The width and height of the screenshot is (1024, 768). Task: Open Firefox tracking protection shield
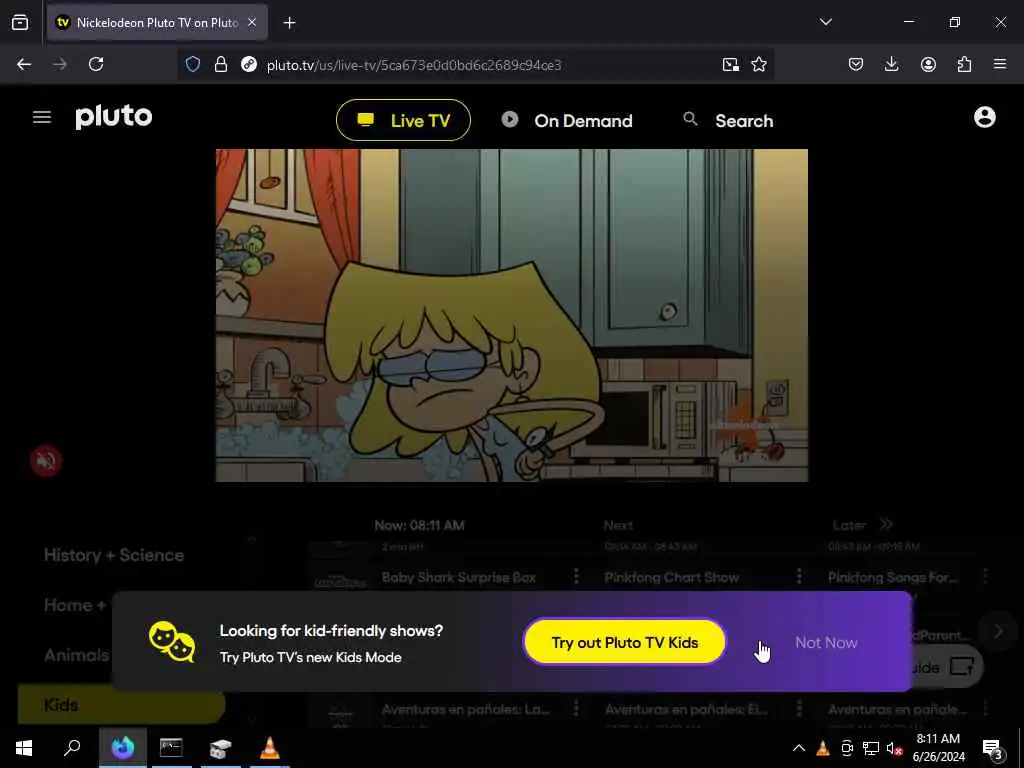point(193,64)
